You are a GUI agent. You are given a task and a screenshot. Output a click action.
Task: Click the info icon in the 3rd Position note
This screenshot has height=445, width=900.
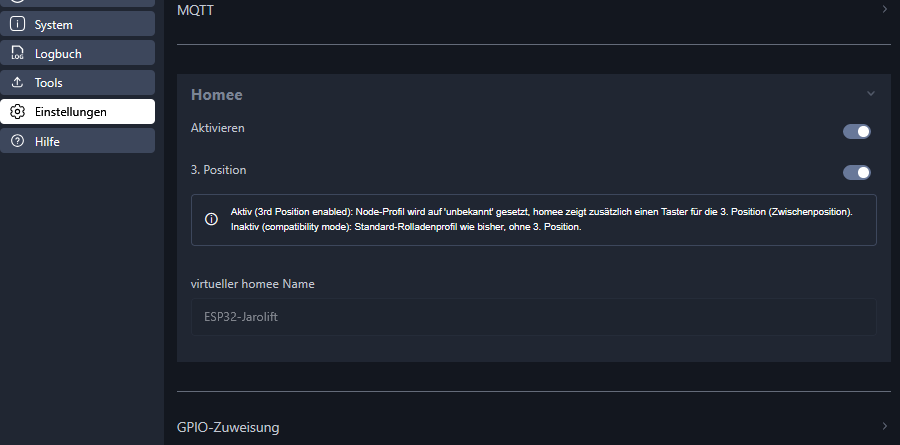211,219
